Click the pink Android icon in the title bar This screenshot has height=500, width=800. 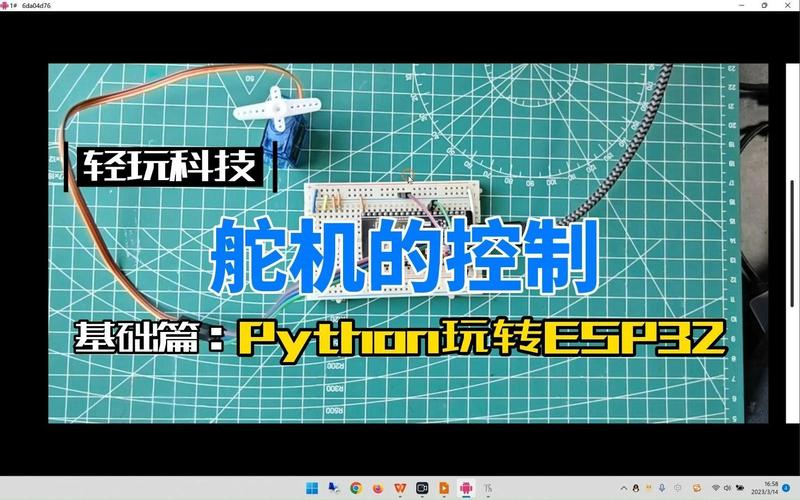(5, 5)
